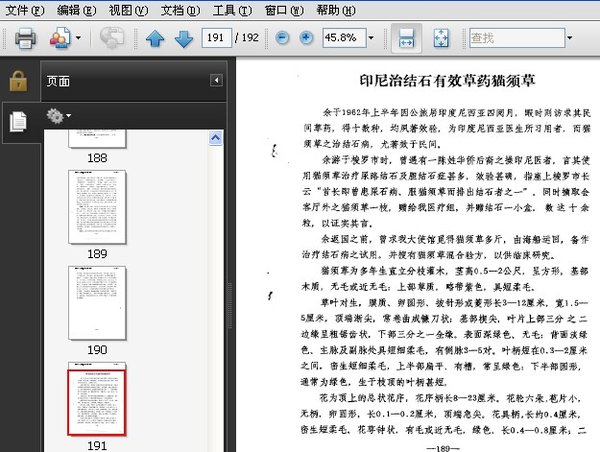This screenshot has height=452, width=600.
Task: Select page 190 thumbnail
Action: tap(97, 303)
